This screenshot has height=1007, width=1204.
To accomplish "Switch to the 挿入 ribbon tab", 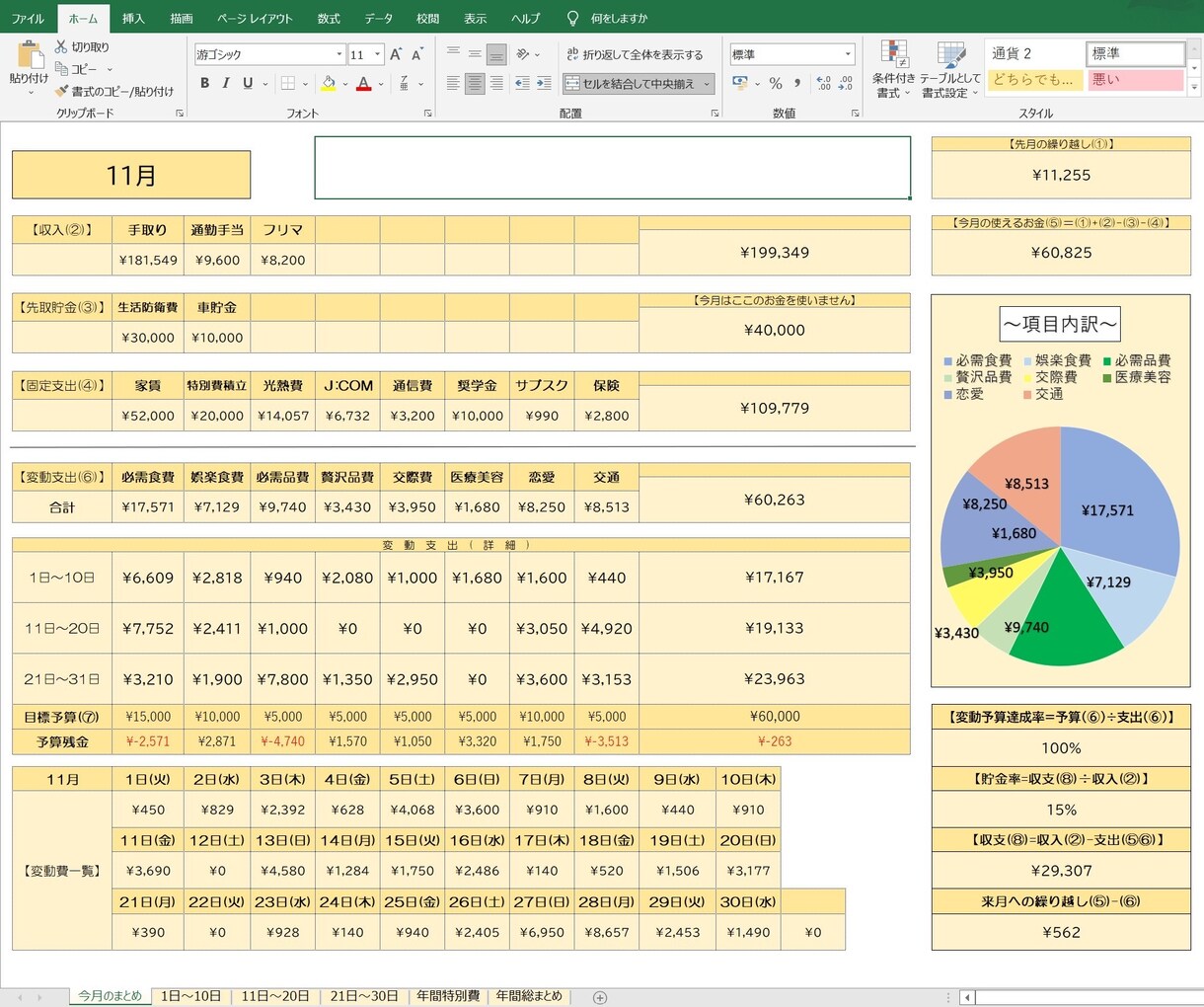I will click(133, 19).
